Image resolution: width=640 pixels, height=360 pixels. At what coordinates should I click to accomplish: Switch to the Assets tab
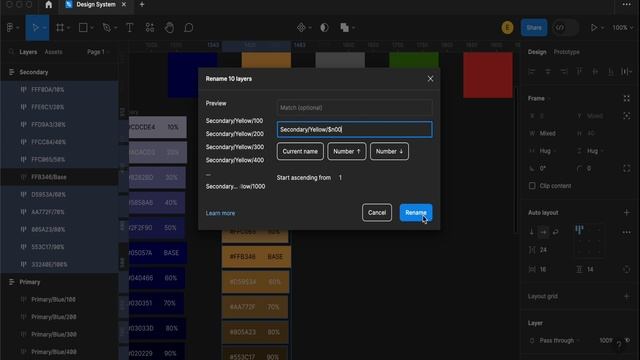point(53,52)
